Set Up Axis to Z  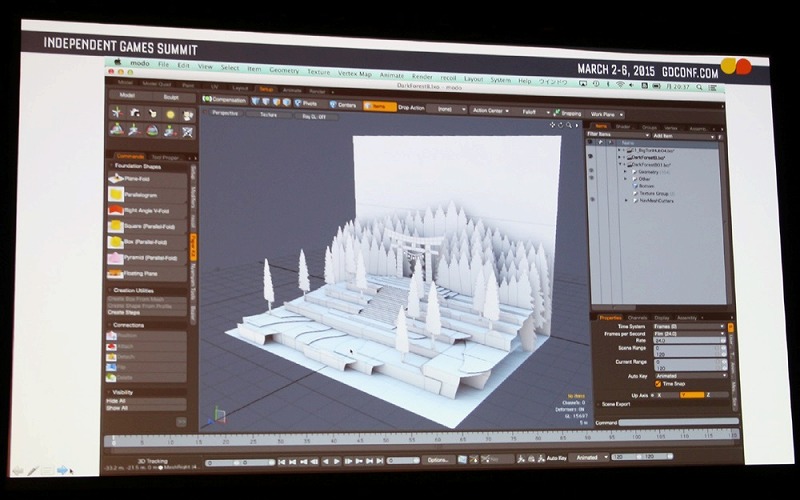716,395
